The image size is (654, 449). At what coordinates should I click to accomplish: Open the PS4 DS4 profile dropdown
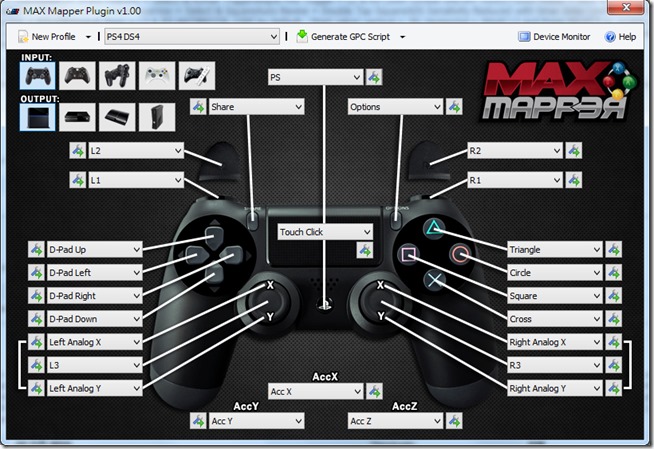[192, 37]
